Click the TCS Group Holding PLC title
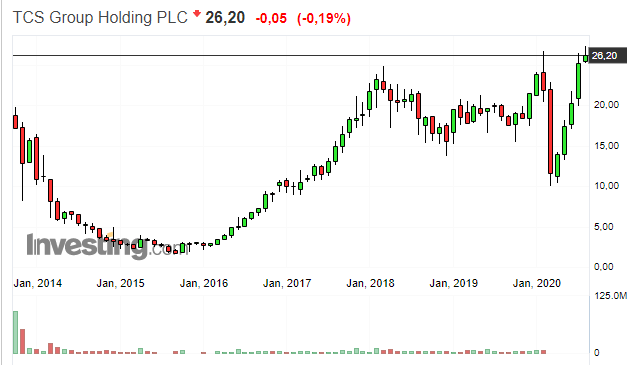This screenshot has width=632, height=365. (100, 18)
